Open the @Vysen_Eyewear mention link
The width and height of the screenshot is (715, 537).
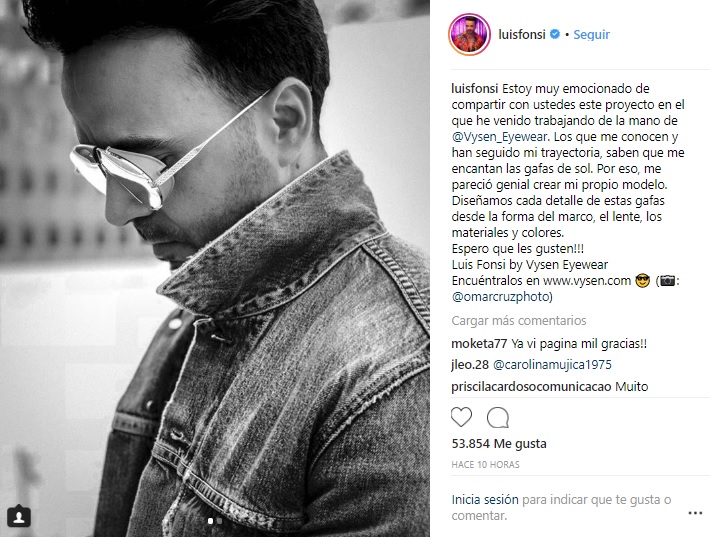pos(499,137)
